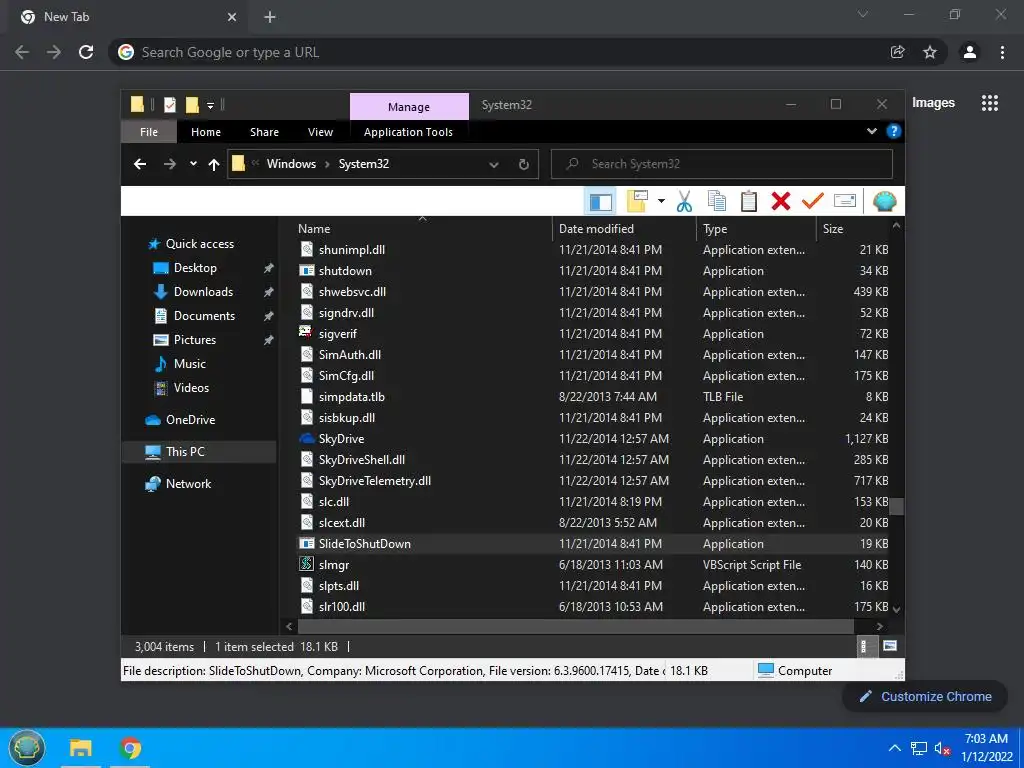Select the SkyDrive application file
Viewport: 1024px width, 768px height.
coord(594,439)
